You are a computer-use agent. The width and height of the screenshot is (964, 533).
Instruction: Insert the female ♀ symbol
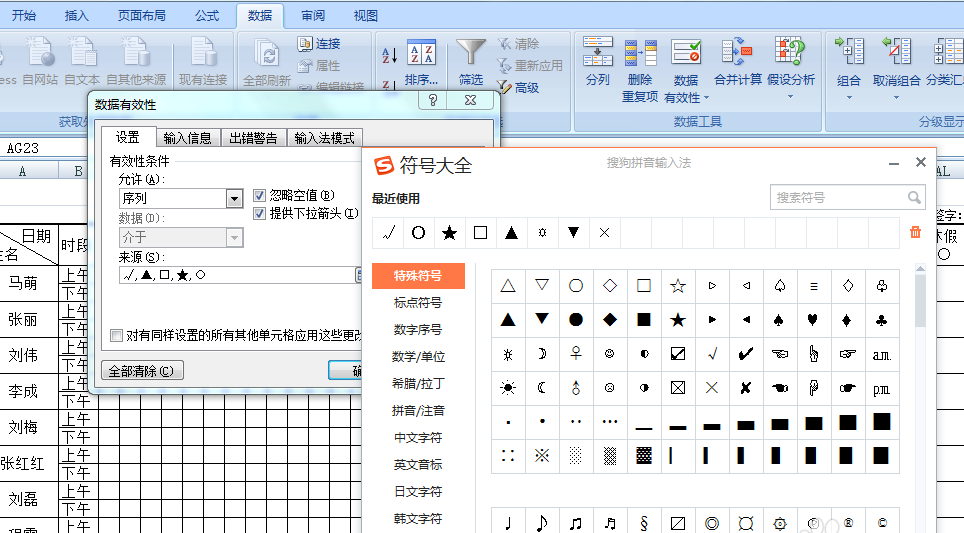click(575, 354)
